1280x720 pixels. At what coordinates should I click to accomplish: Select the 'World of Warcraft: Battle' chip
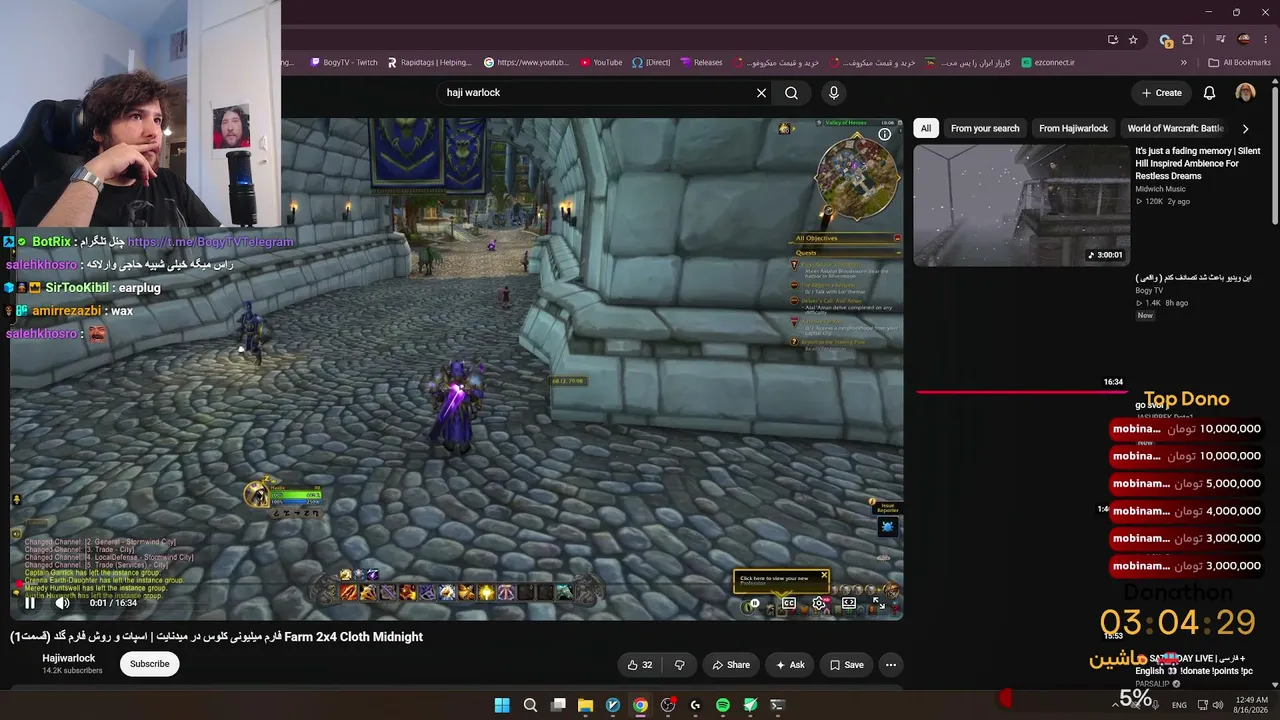coord(1176,128)
